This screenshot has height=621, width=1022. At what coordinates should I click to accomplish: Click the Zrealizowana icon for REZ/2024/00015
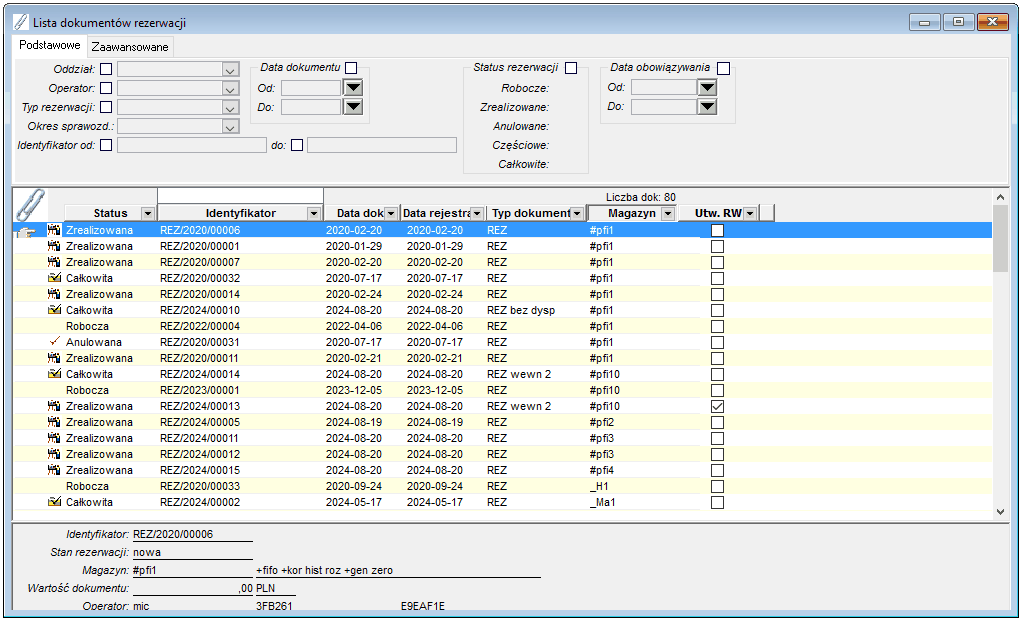[54, 470]
